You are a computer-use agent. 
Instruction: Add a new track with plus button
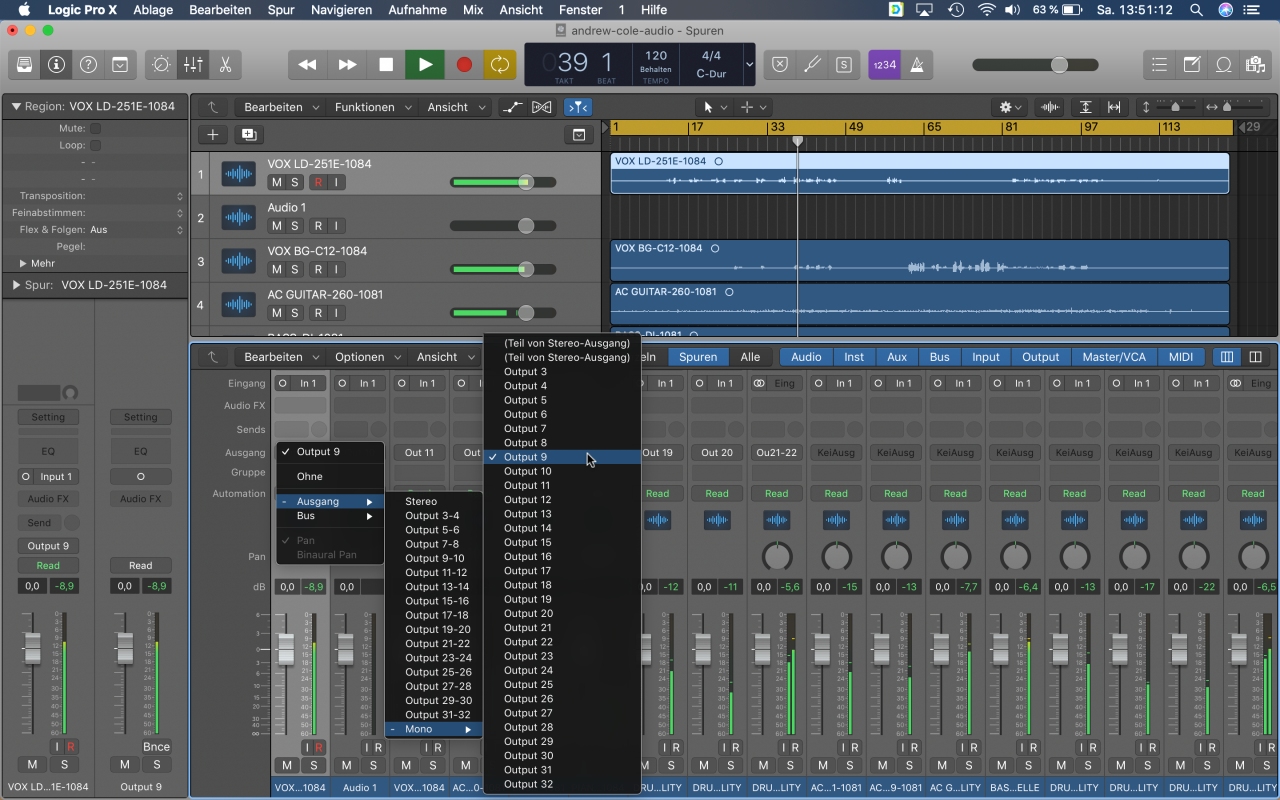point(212,135)
